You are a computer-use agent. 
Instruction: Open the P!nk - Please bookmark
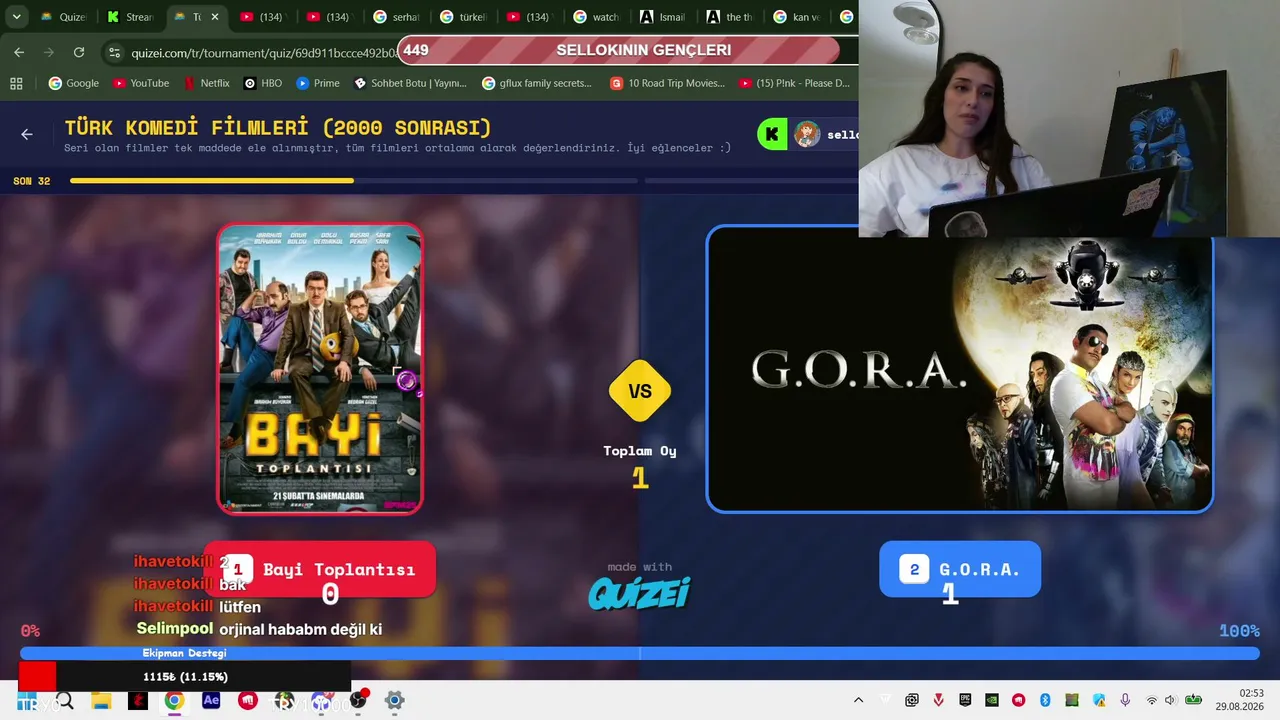(794, 83)
